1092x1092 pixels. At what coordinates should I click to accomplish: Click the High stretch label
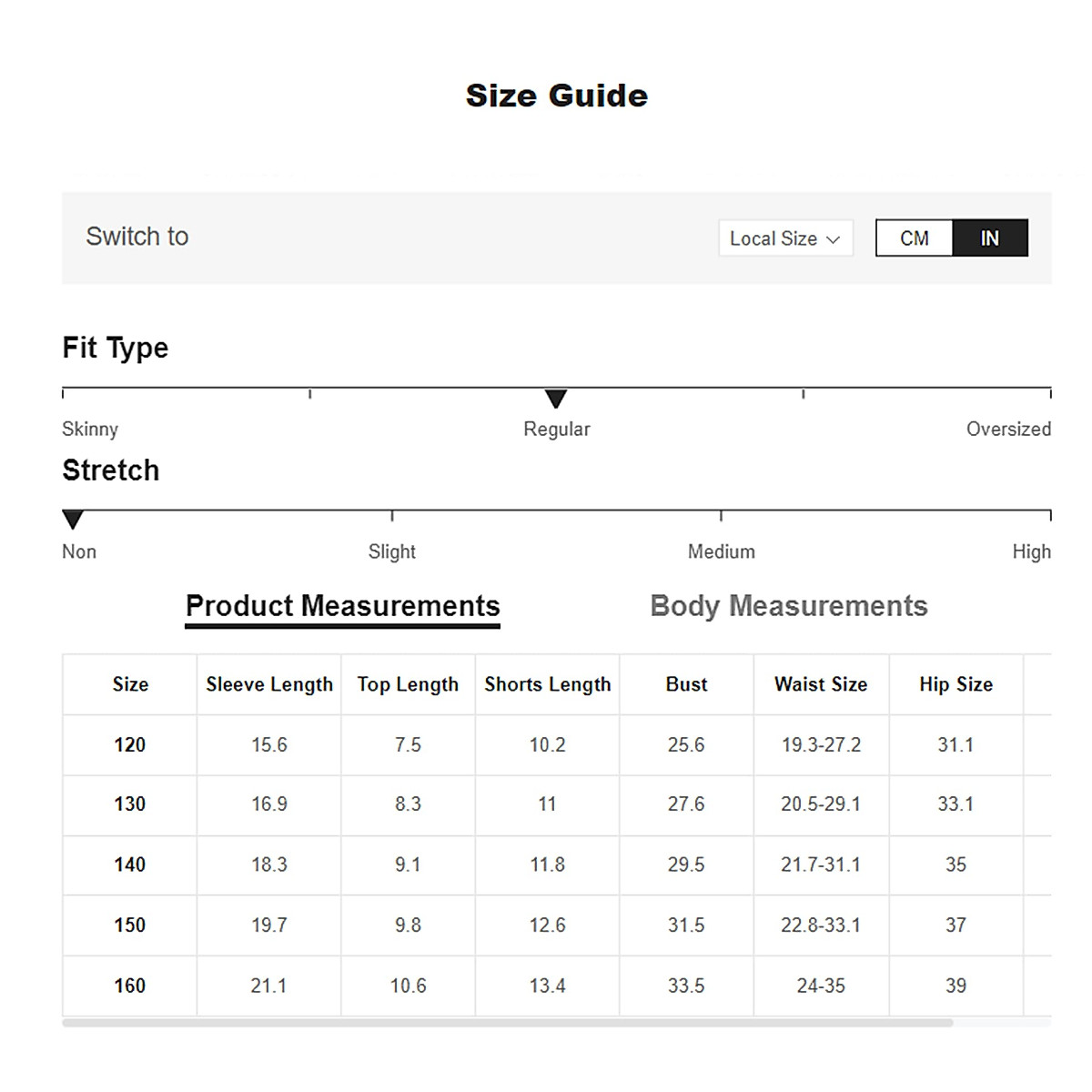point(1031,551)
